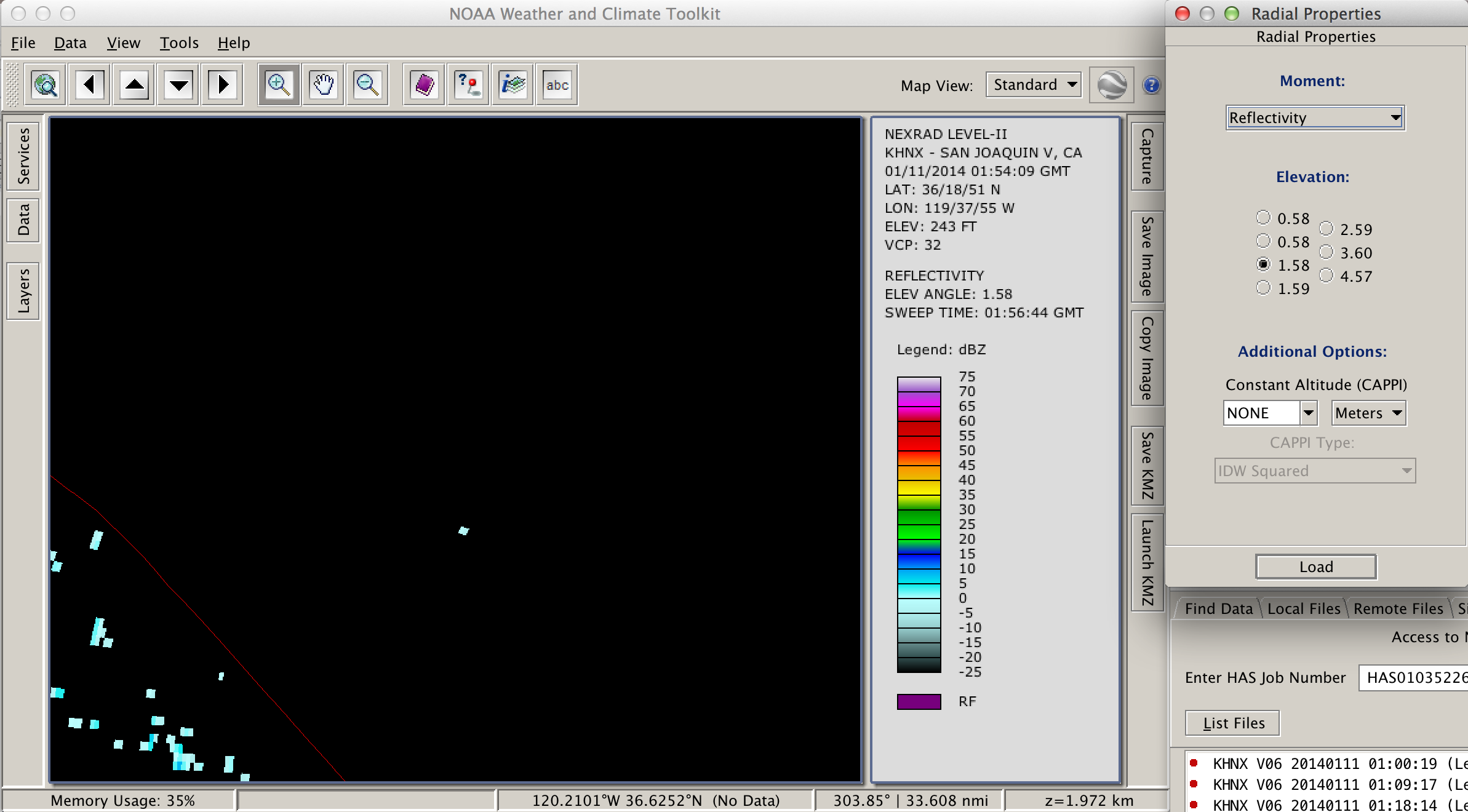Click the zoom to full extent globe icon
This screenshot has width=1468, height=812.
46,84
